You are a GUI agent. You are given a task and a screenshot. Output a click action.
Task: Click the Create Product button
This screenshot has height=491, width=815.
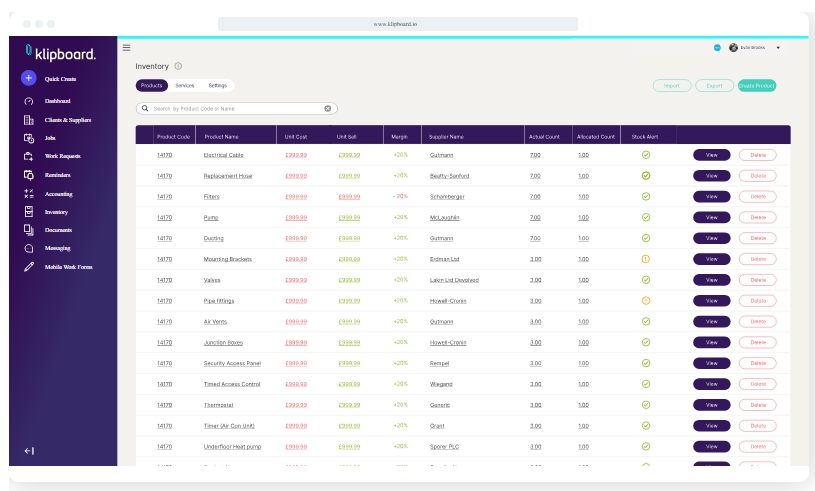(x=757, y=86)
